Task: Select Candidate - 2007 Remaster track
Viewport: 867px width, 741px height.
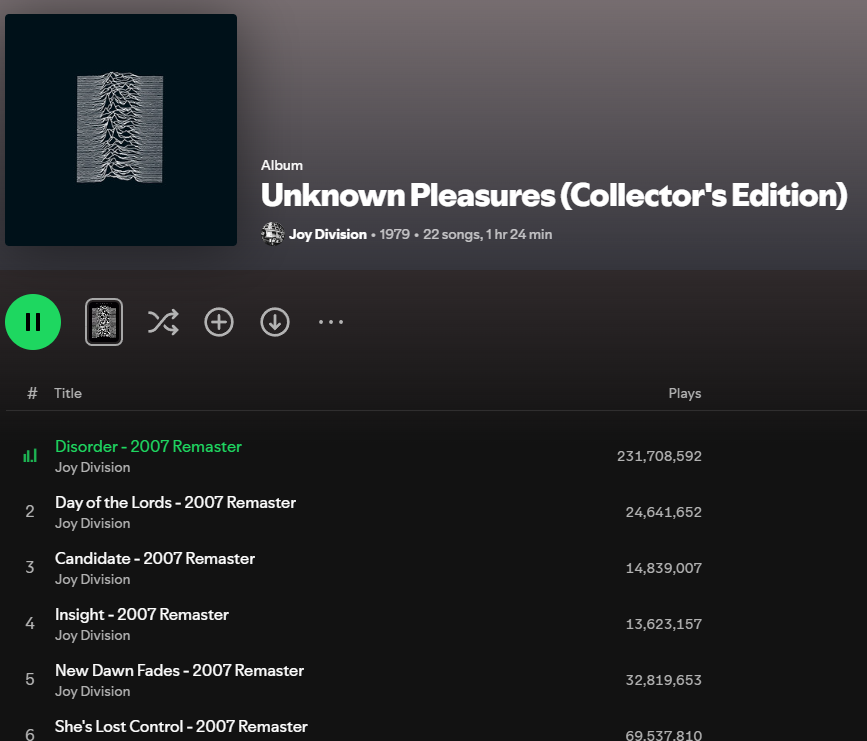Action: [155, 559]
